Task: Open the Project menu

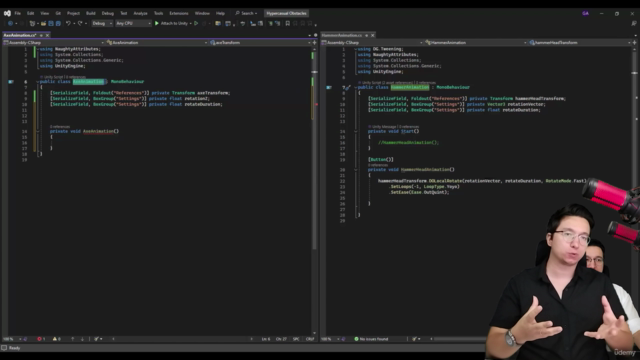Action: [x=73, y=13]
